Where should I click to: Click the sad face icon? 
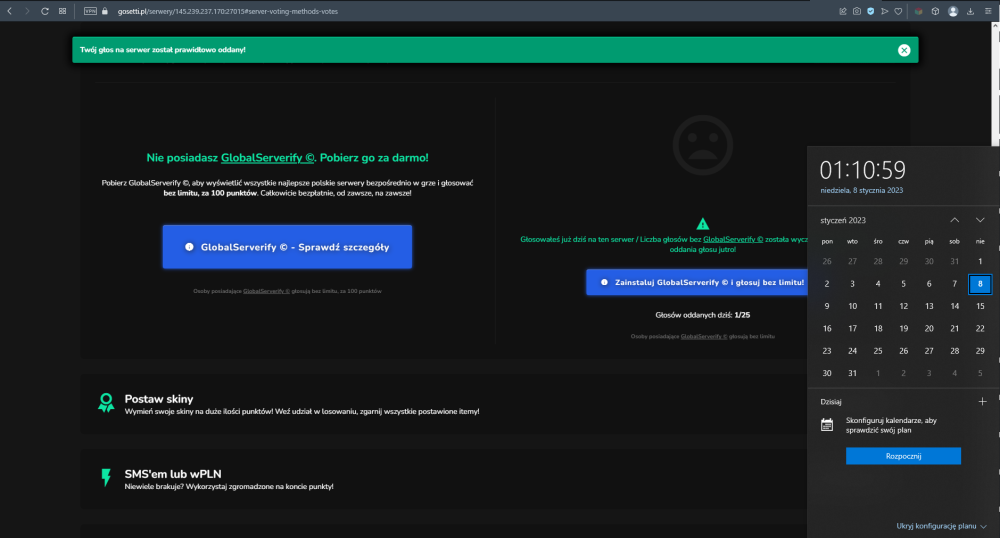tap(702, 145)
